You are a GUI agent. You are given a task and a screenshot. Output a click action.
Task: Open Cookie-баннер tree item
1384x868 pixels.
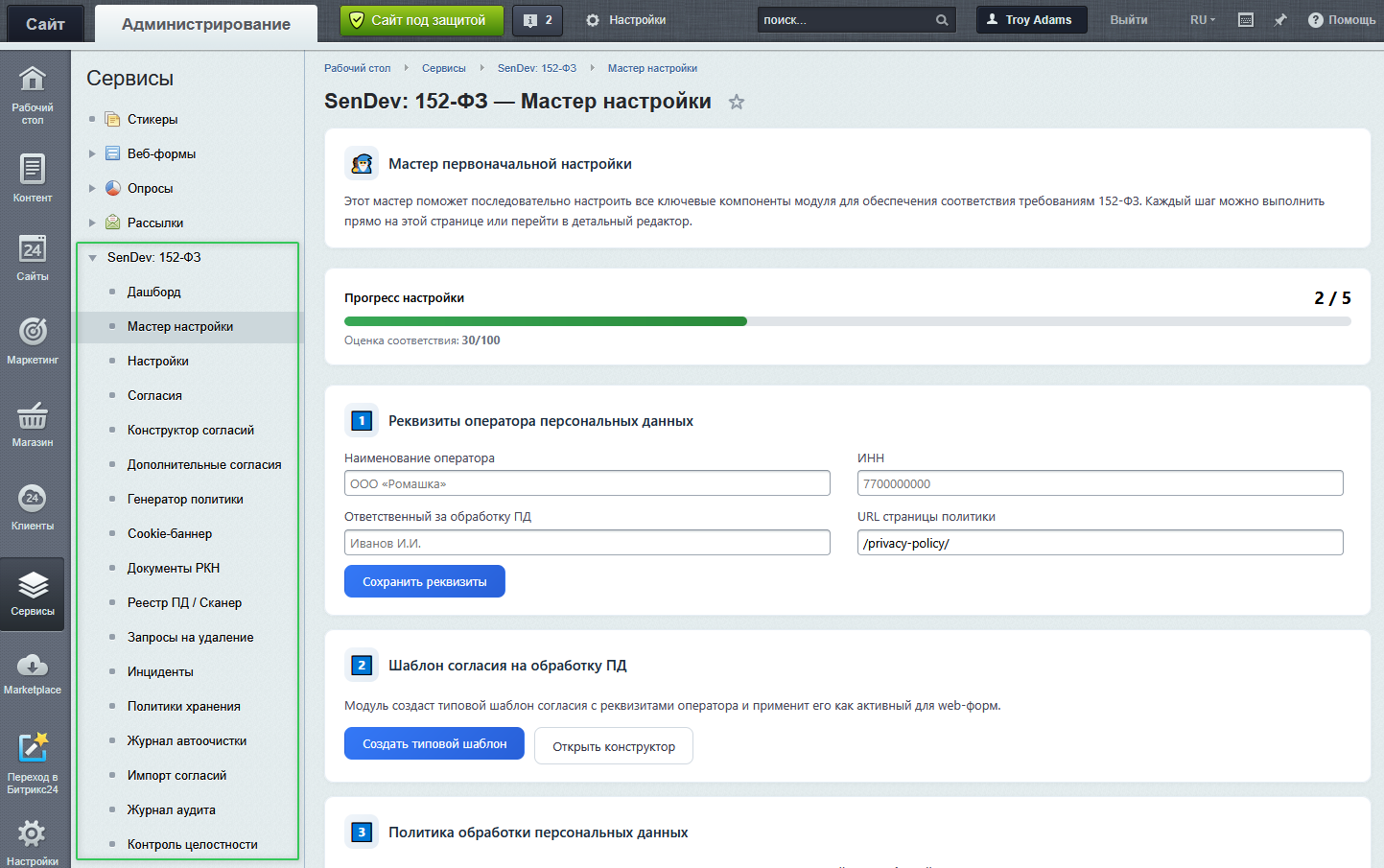(170, 533)
